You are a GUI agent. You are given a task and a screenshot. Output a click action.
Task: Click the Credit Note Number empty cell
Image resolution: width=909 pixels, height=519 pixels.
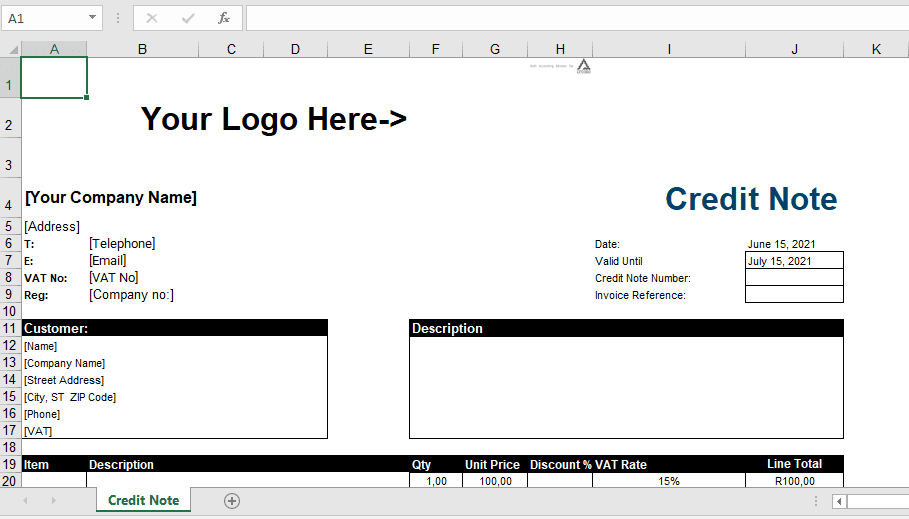(794, 278)
